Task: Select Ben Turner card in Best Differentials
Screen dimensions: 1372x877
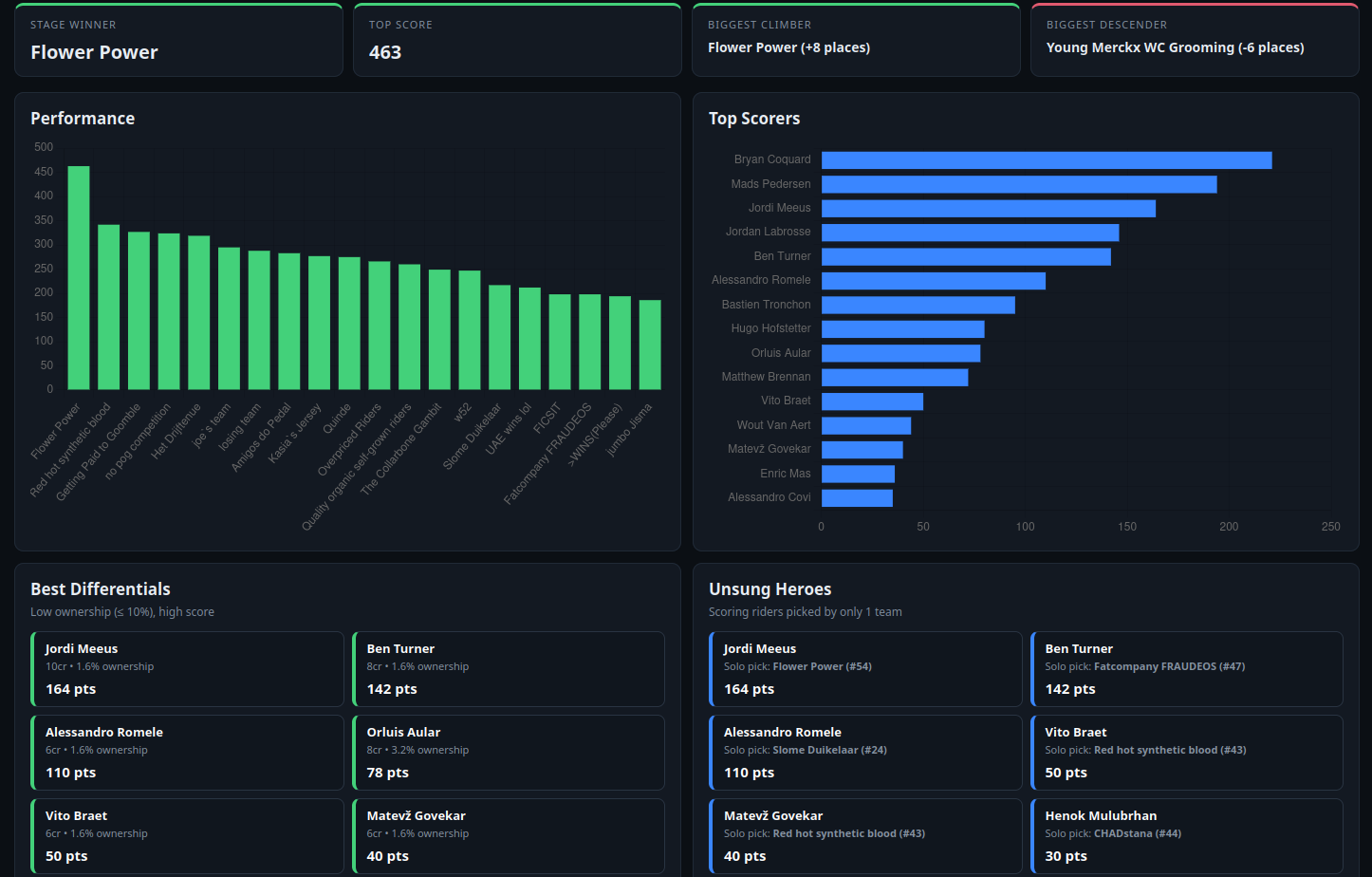Action: [x=509, y=669]
